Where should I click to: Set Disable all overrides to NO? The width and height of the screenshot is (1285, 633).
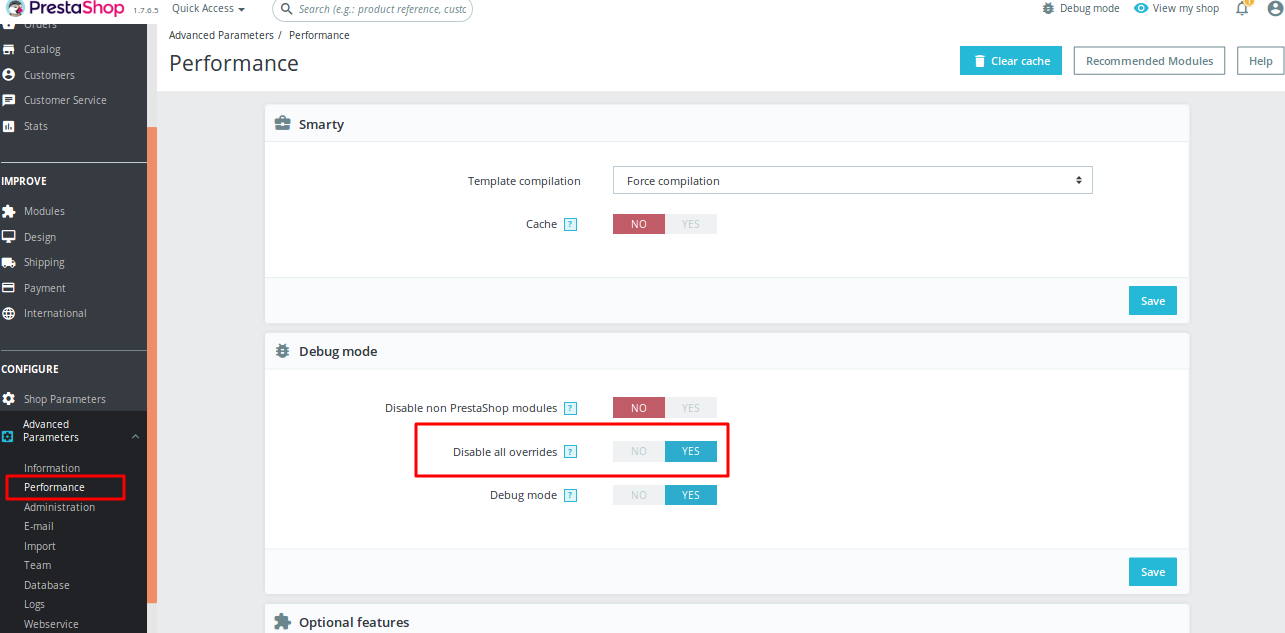[x=639, y=452]
